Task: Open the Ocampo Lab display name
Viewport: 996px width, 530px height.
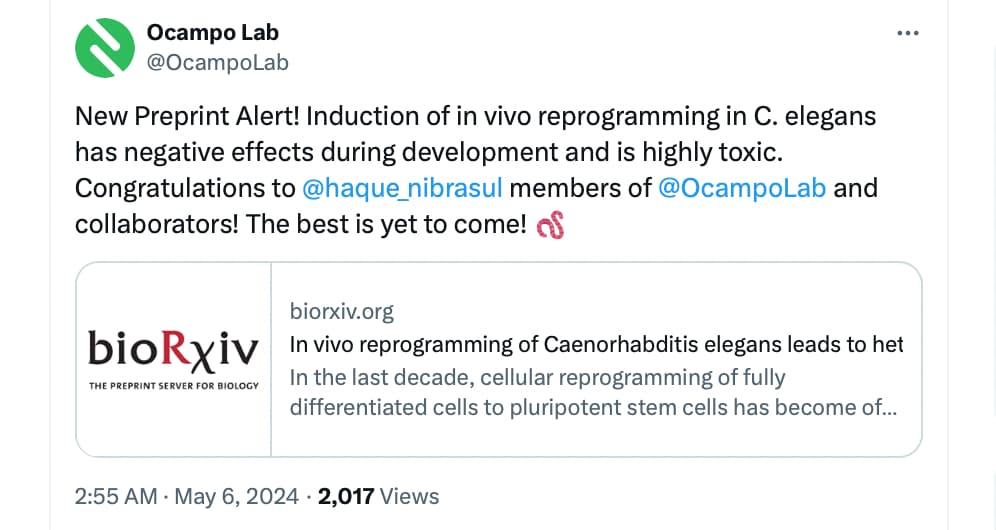Action: pyautogui.click(x=213, y=32)
